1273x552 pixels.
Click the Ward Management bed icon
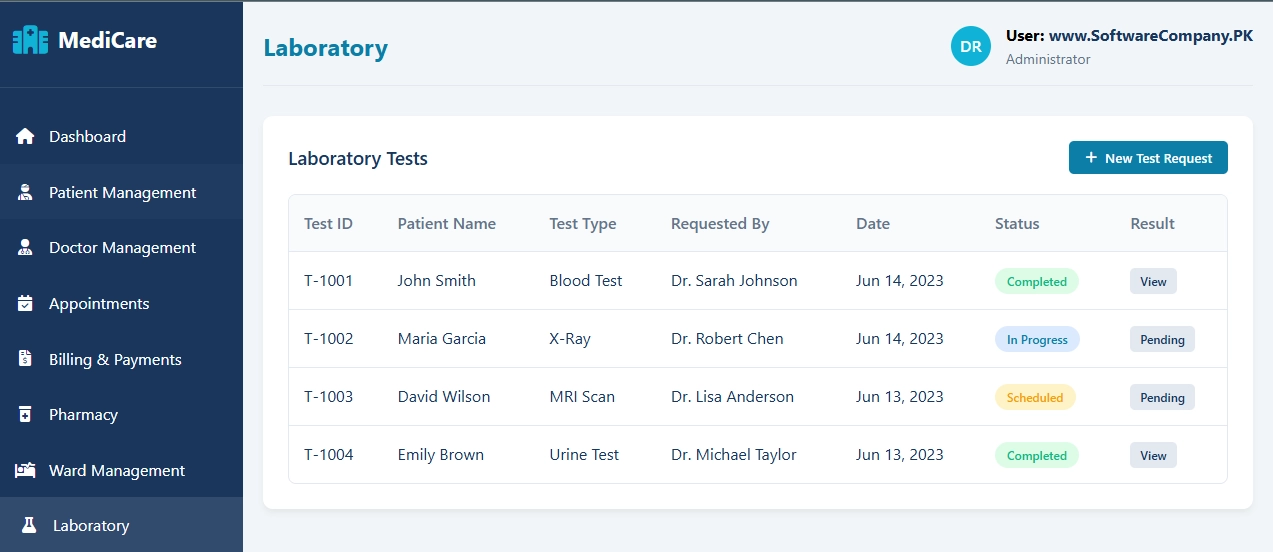[26, 470]
